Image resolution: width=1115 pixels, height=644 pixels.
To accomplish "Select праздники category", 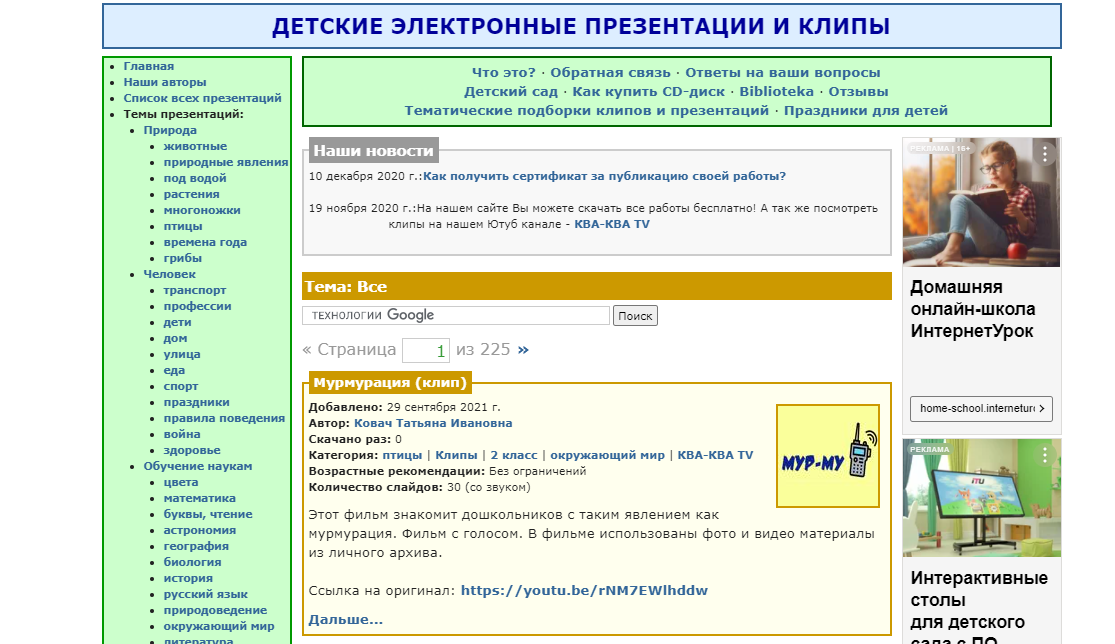I will (x=196, y=402).
